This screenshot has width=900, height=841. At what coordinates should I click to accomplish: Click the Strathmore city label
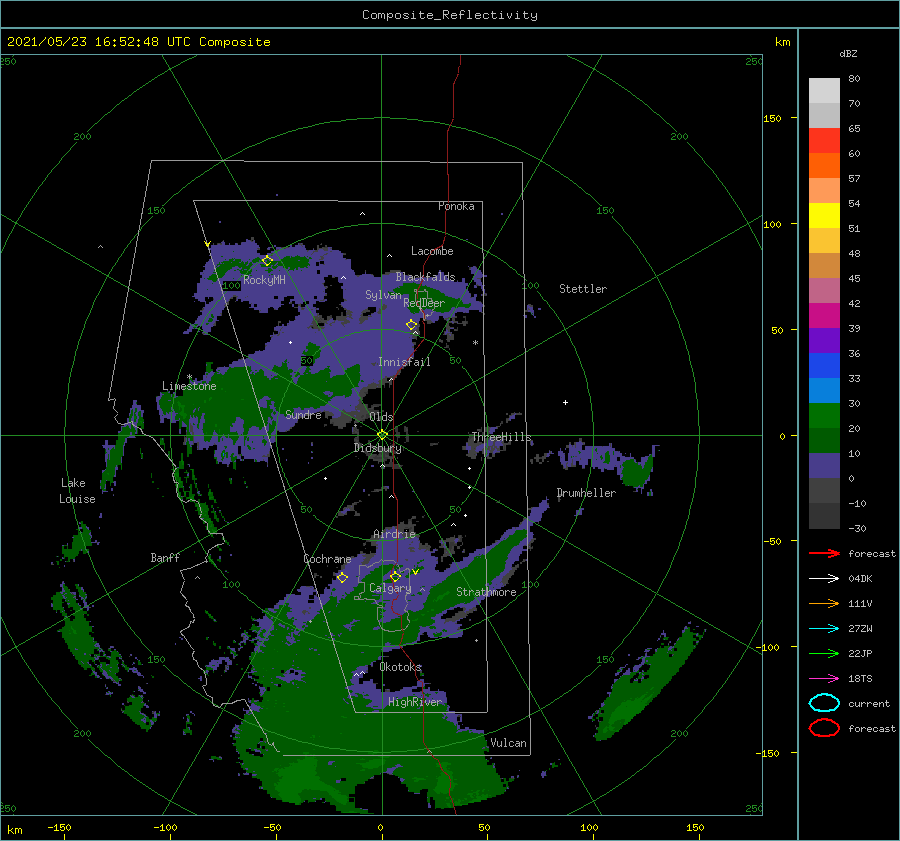[486, 592]
